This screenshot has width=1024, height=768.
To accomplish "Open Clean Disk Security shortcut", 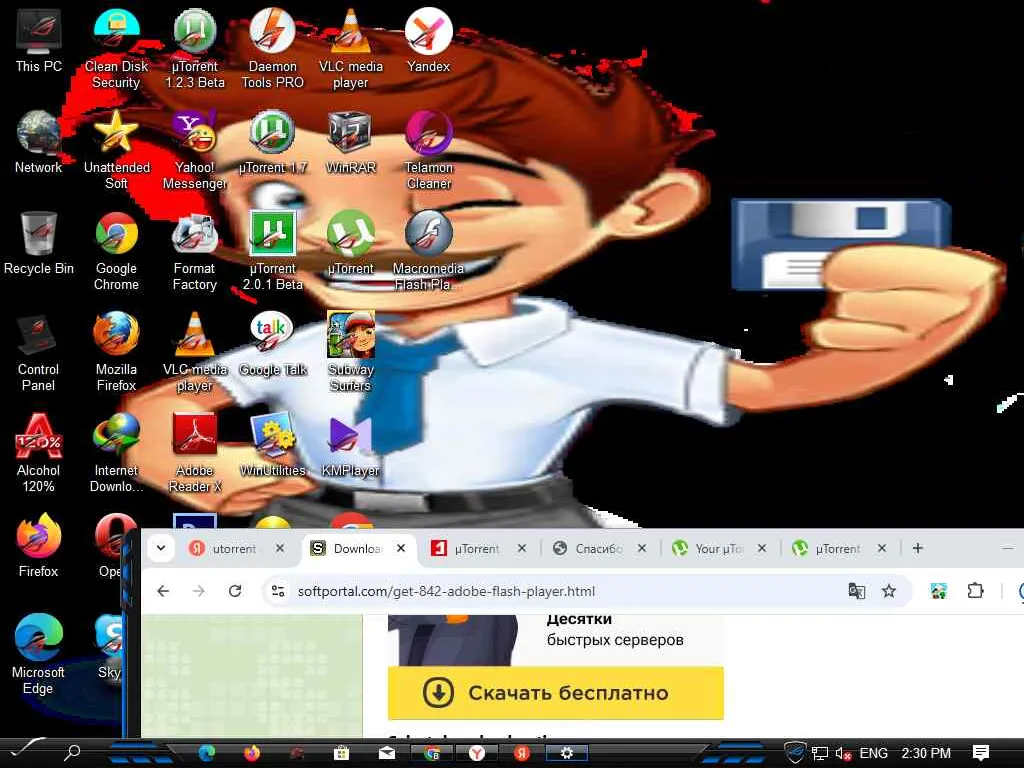I will point(116,48).
